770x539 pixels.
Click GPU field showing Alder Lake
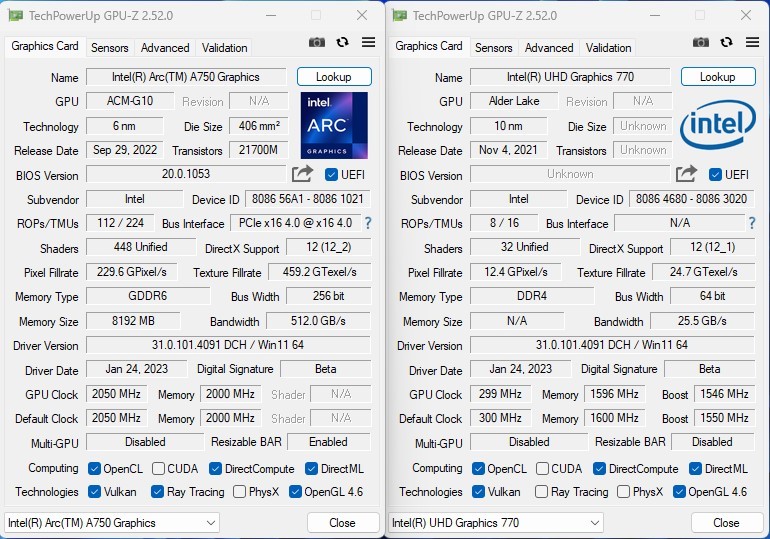tap(514, 101)
